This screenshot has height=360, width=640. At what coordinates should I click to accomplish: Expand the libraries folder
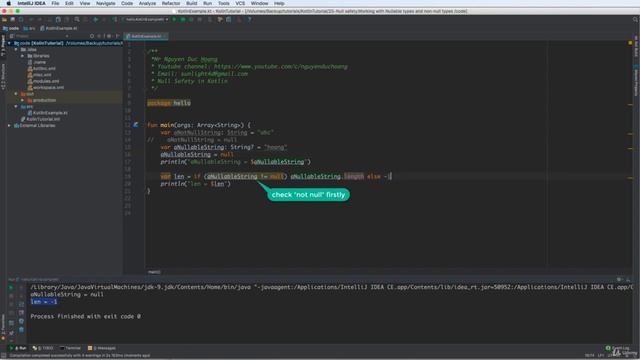pyautogui.click(x=22, y=56)
